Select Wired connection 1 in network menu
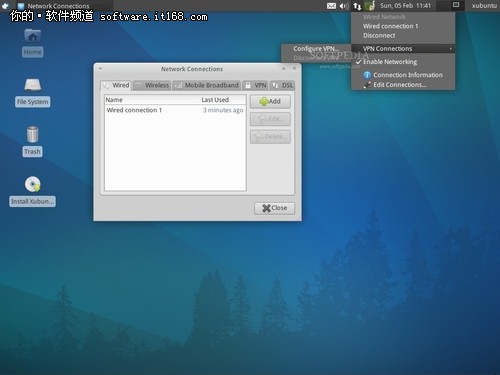Screen dimensions: 500x375 click(403, 26)
